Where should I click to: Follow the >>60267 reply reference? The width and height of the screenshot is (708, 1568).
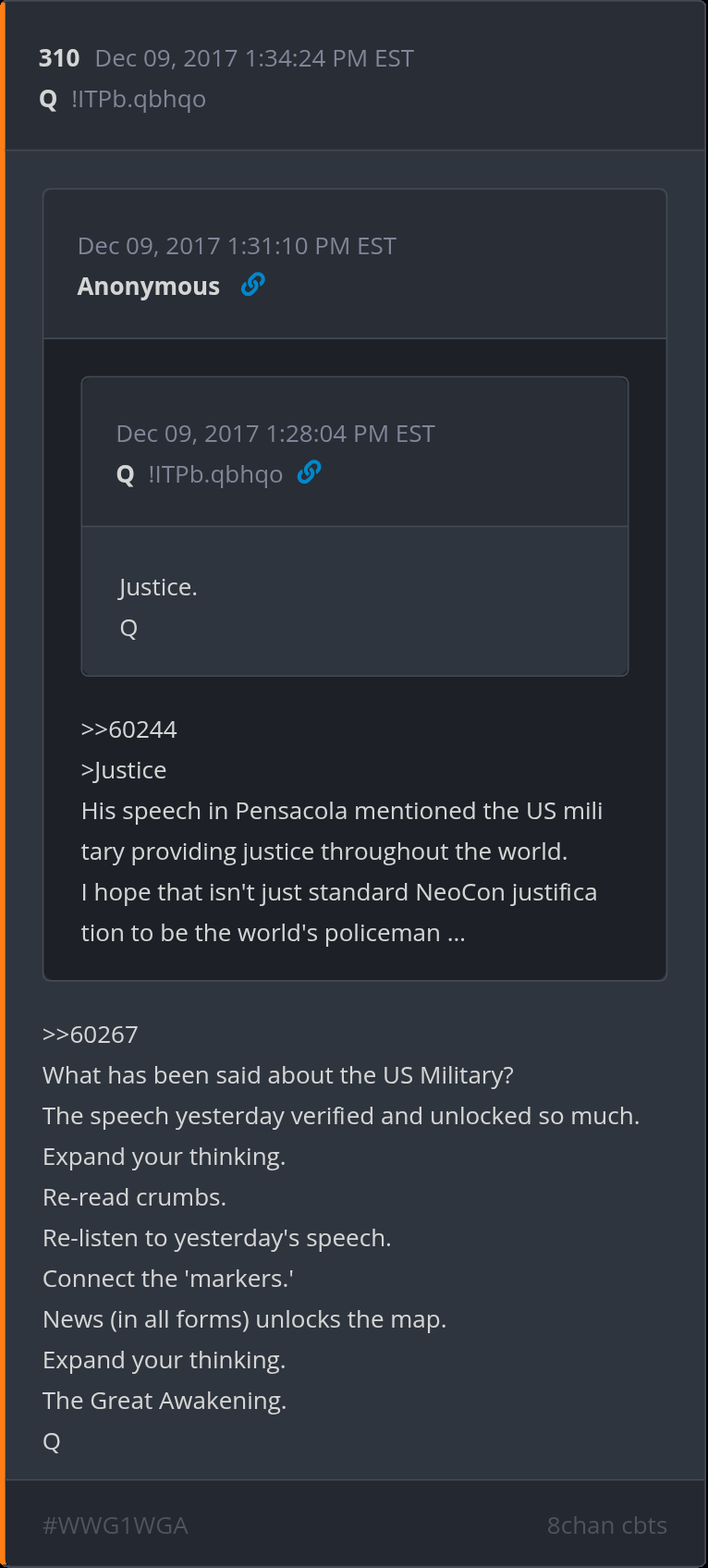91,1035
